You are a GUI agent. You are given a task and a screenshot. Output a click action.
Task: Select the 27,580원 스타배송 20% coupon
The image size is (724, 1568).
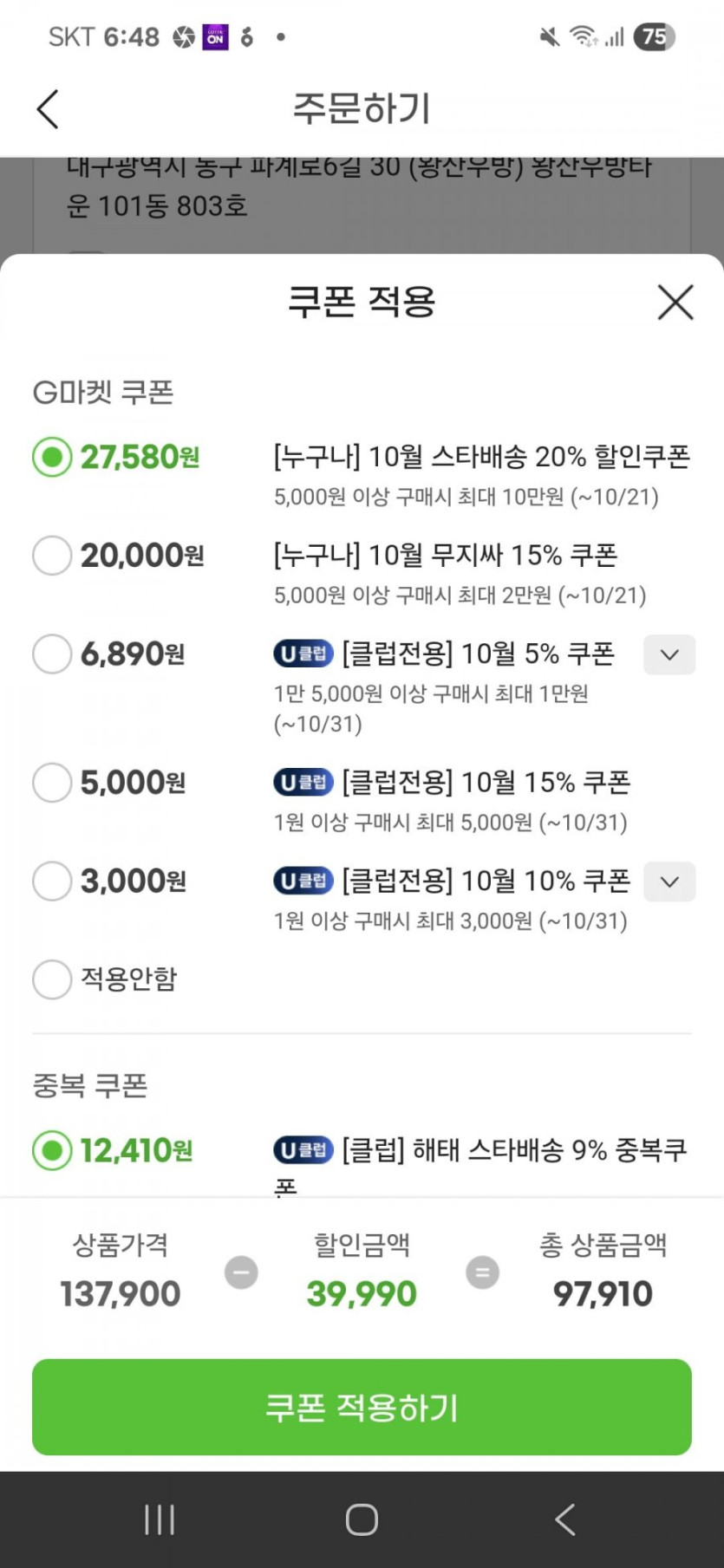coord(52,457)
